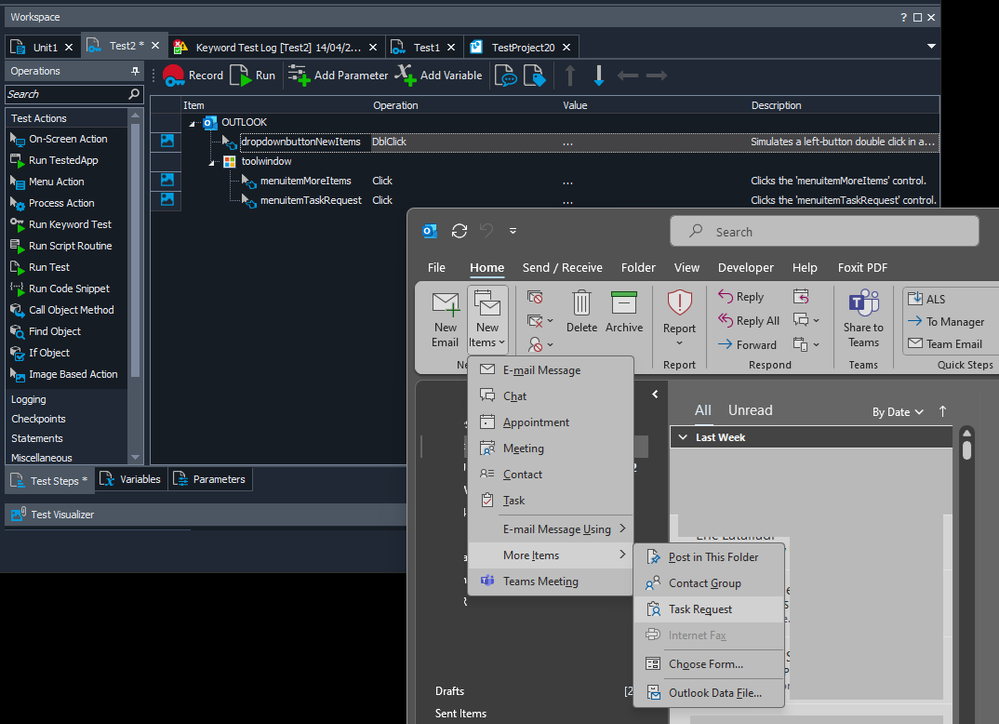Click the image thumbnail for menuitemMoreItems row
Viewport: 999px width, 724px height.
click(x=167, y=180)
